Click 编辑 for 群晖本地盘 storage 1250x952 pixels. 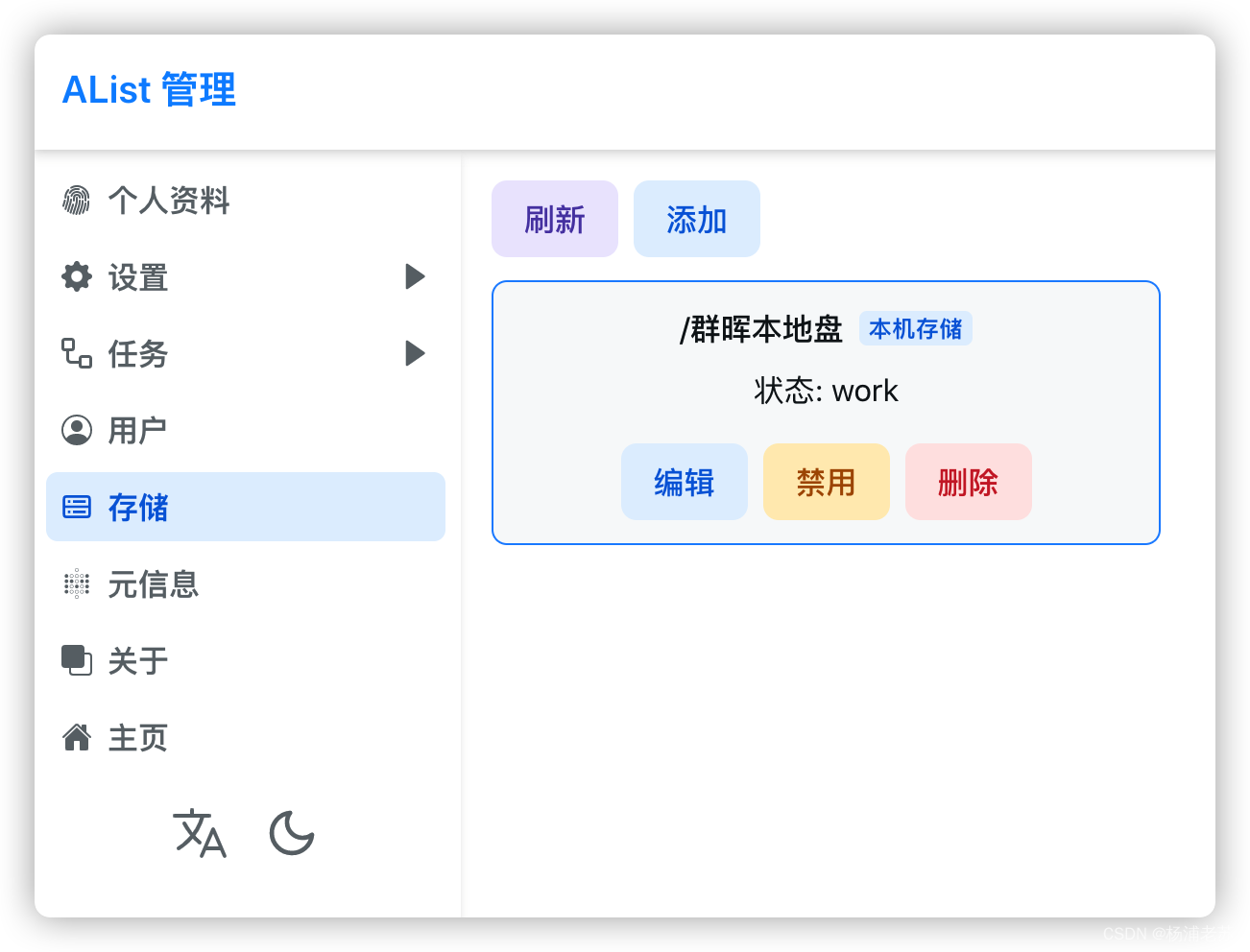coord(685,482)
